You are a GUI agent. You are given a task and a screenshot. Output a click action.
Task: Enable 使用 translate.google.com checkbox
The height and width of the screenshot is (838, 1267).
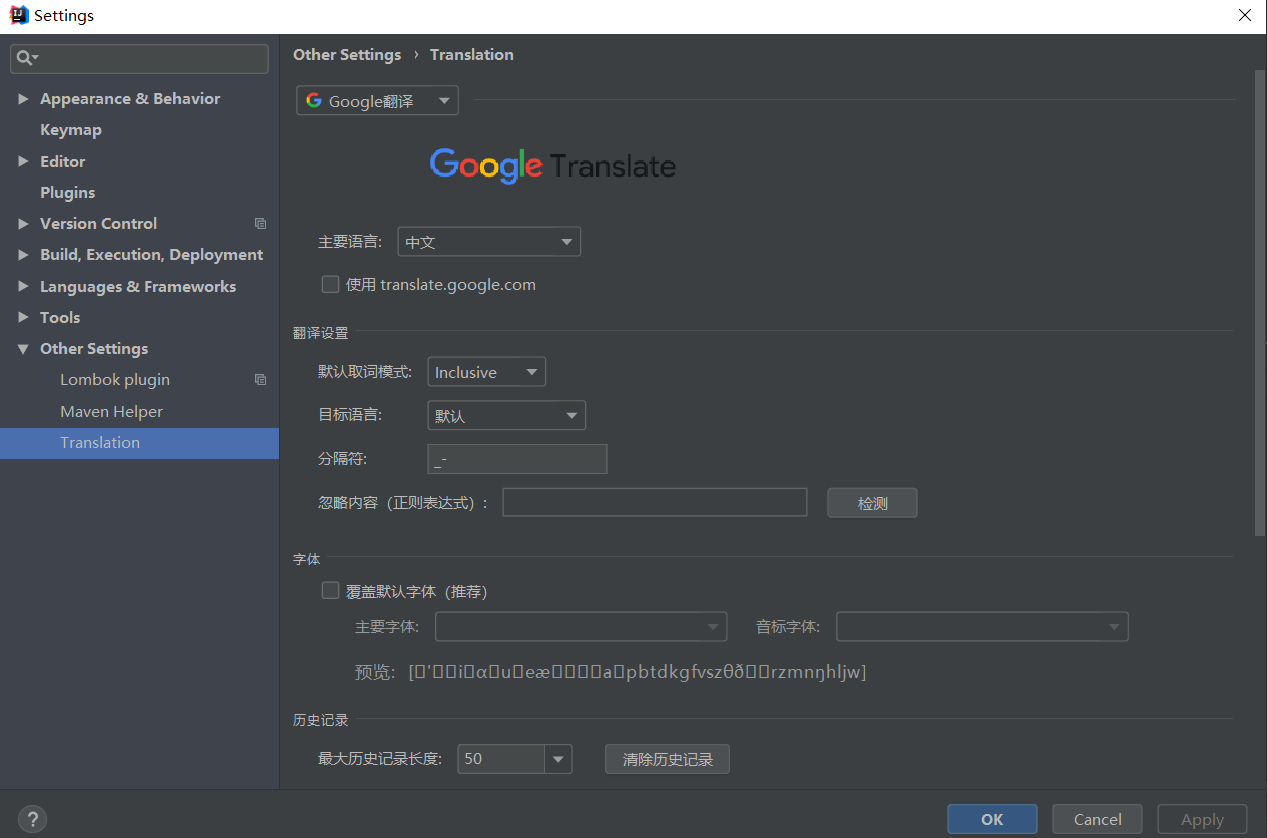point(330,284)
